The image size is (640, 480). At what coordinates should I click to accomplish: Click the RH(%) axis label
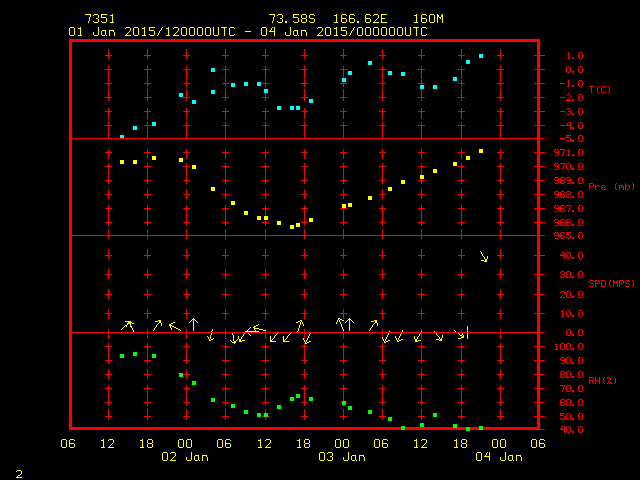(x=602, y=380)
